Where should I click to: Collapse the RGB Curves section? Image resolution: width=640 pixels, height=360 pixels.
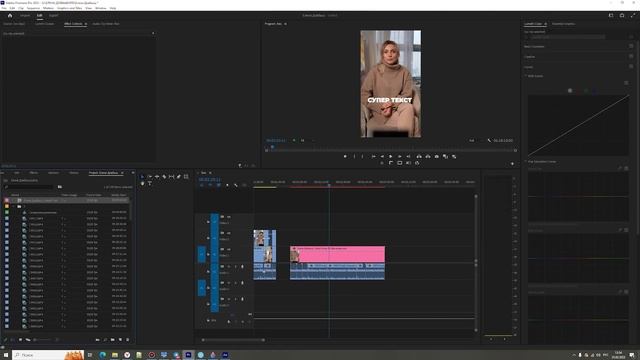click(x=526, y=76)
